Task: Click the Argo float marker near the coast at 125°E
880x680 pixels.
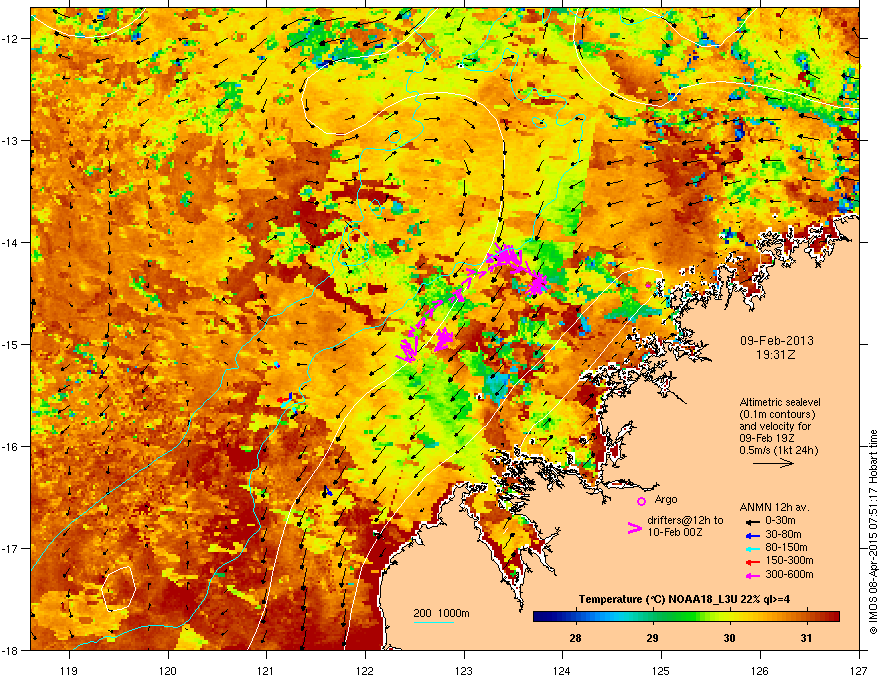Action: pyautogui.click(x=648, y=286)
